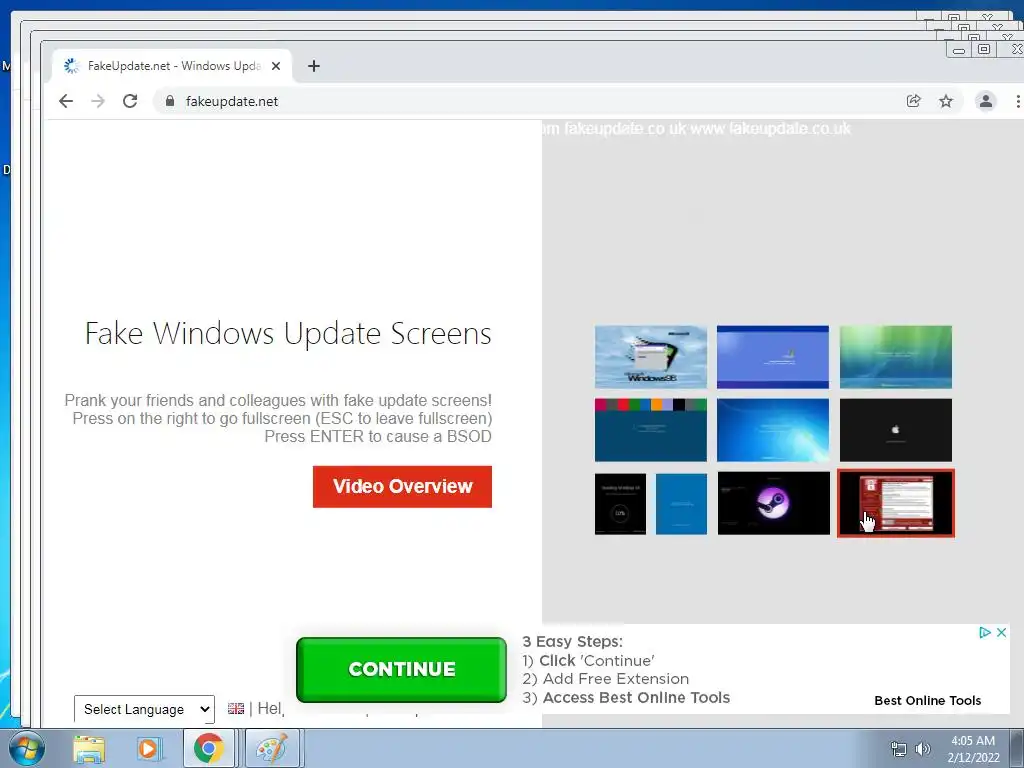Bookmark this page with the star icon
Screen dimensions: 1024x768
946,101
